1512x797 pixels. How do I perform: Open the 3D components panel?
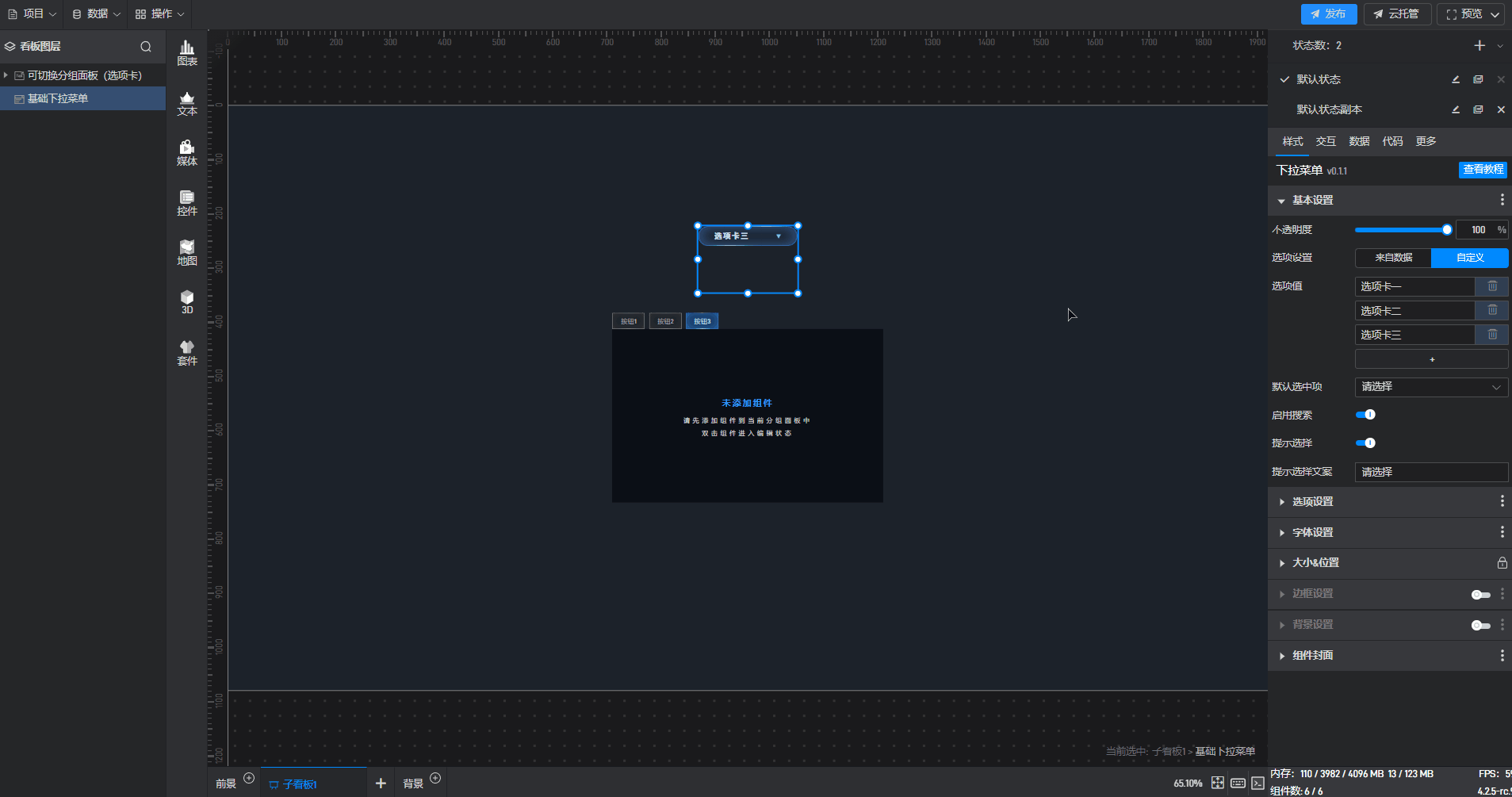pyautogui.click(x=187, y=302)
